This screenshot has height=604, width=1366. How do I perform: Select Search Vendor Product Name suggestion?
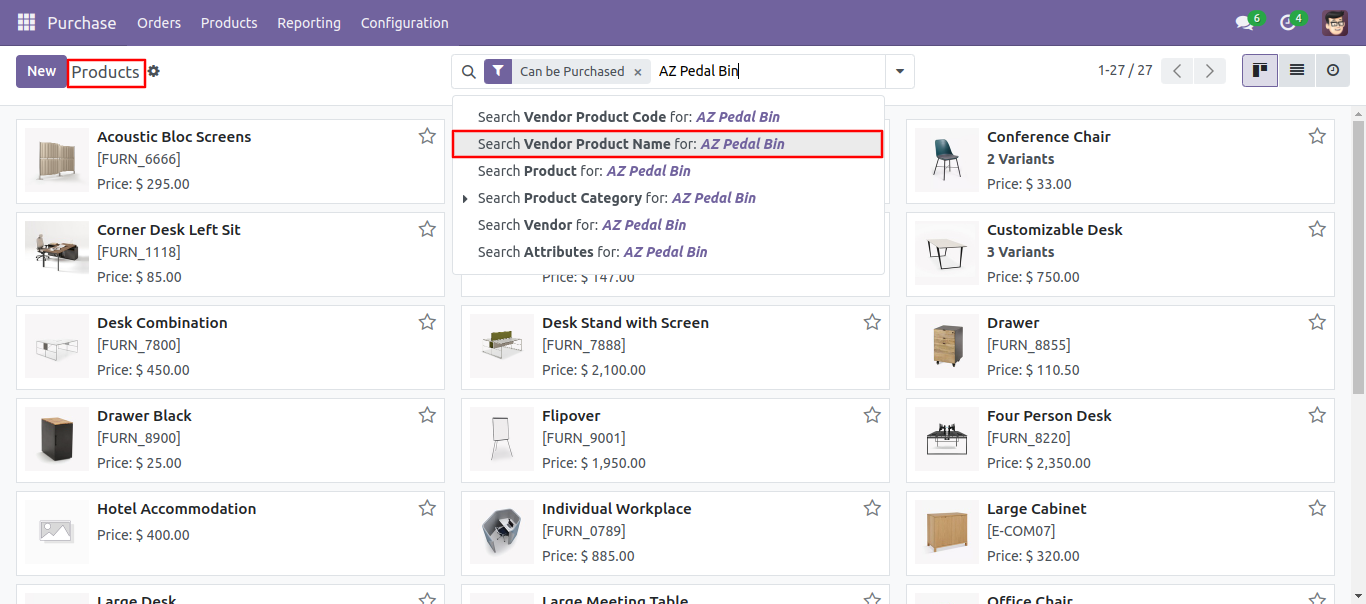668,144
